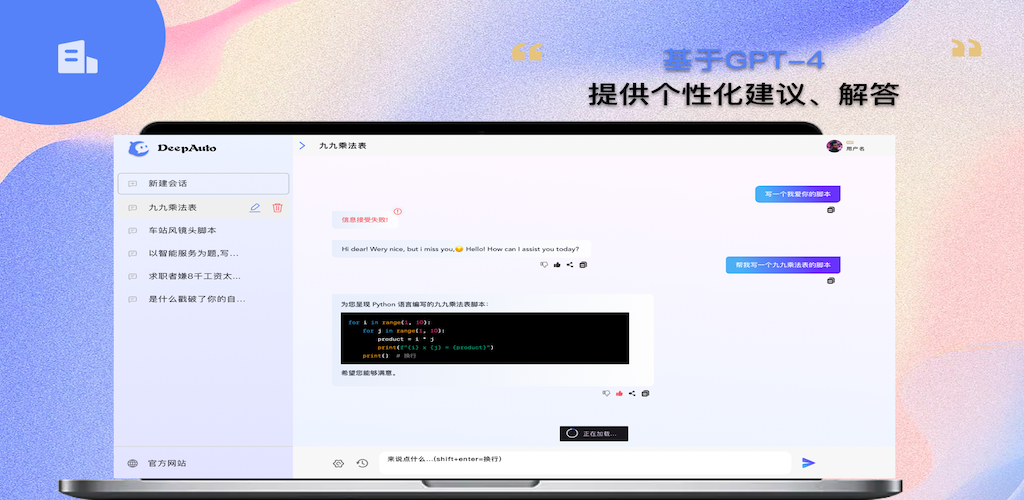Click the document logo in blue circle

click(77, 57)
